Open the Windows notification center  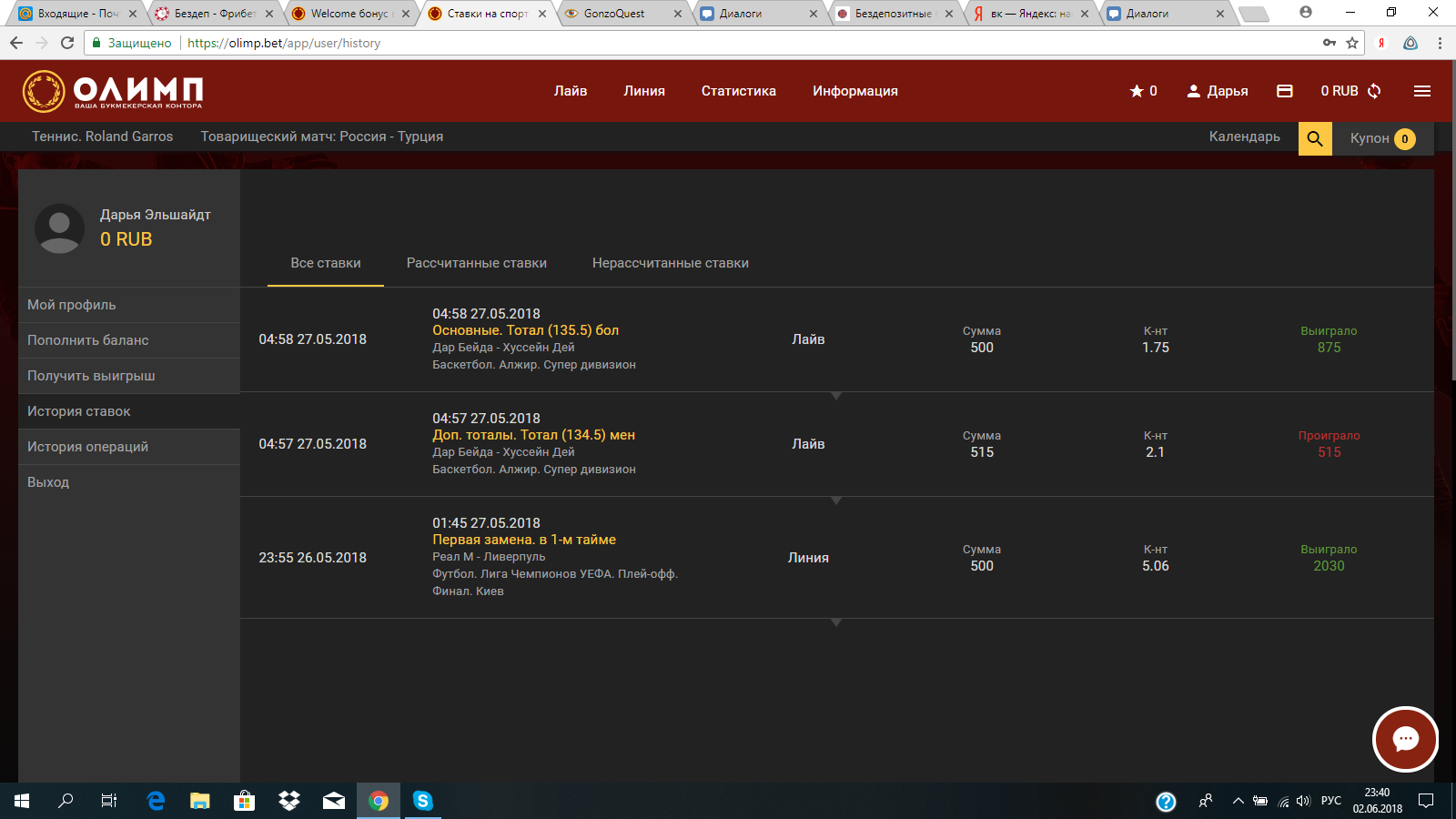pyautogui.click(x=1426, y=801)
